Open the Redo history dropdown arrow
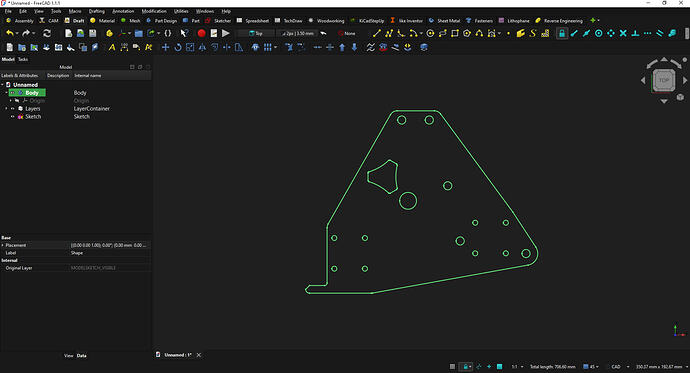 coord(33,33)
